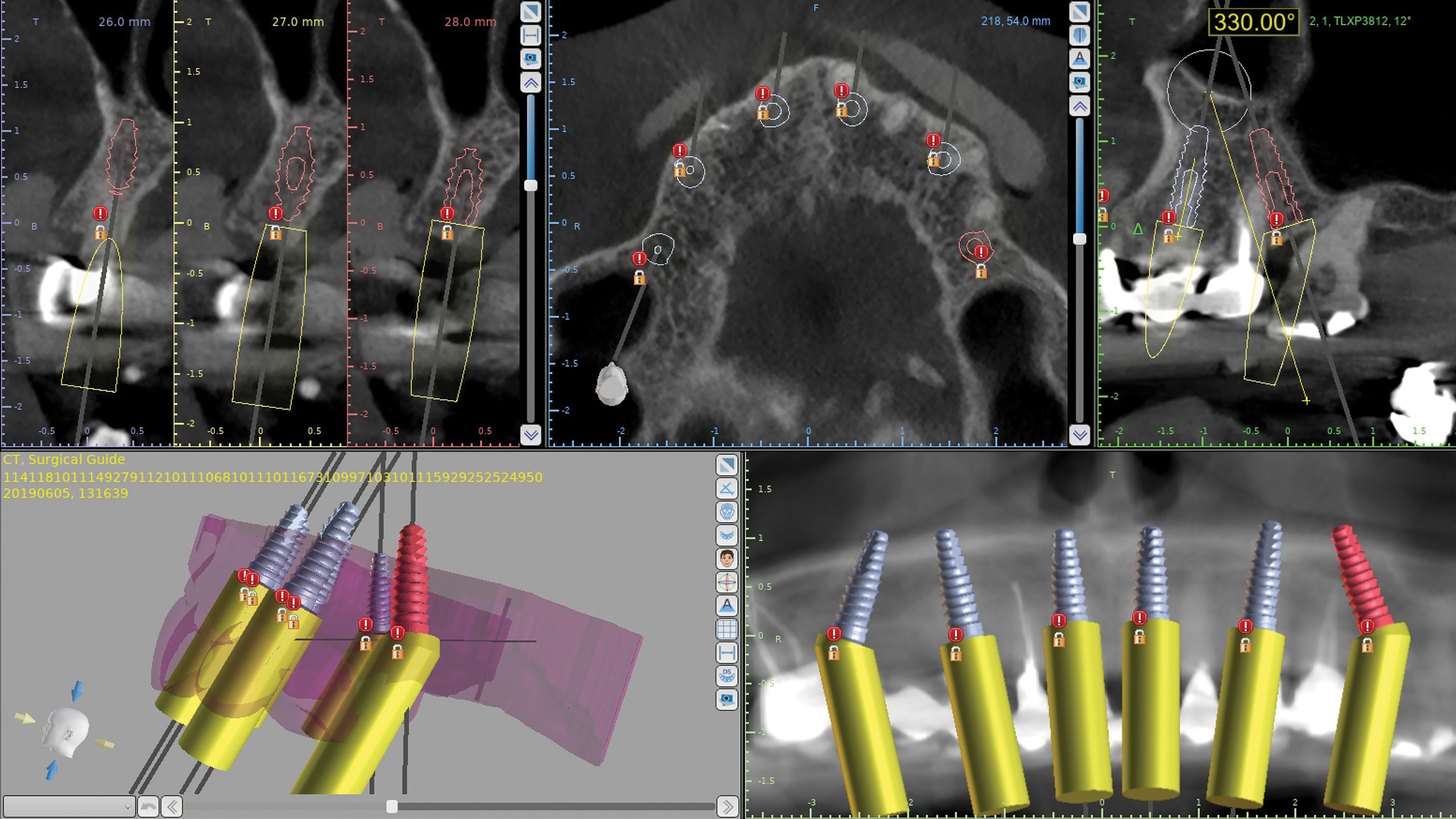Take snapshot of the 3D view
The height and width of the screenshot is (819, 1456).
point(726,699)
